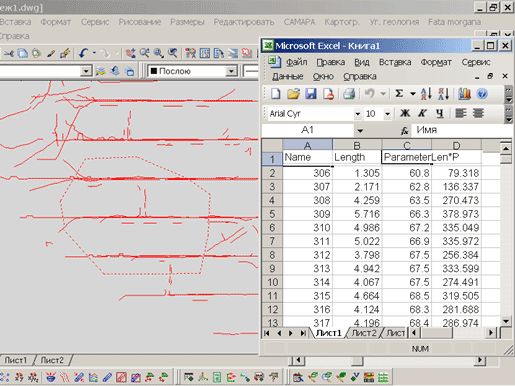Image resolution: width=515 pixels, height=386 pixels.
Task: Open Excel Вставка menu
Action: [395, 62]
